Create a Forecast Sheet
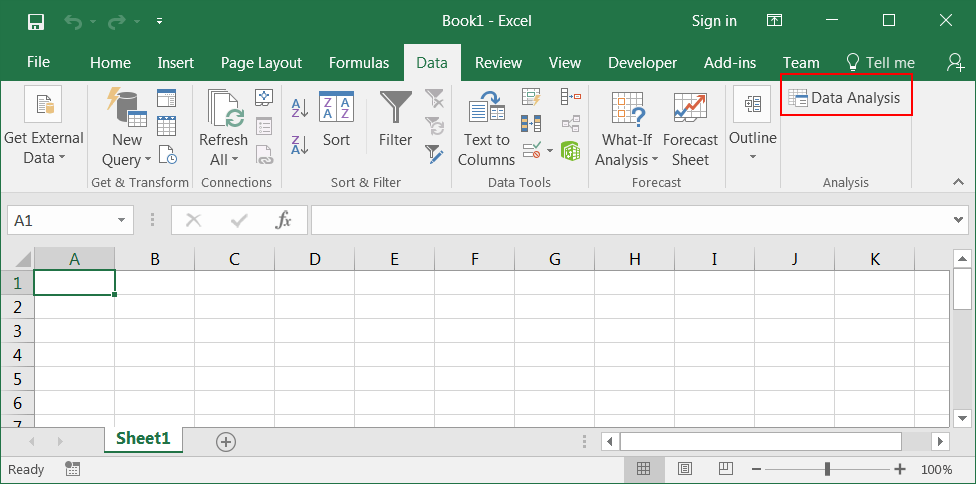 pyautogui.click(x=690, y=129)
